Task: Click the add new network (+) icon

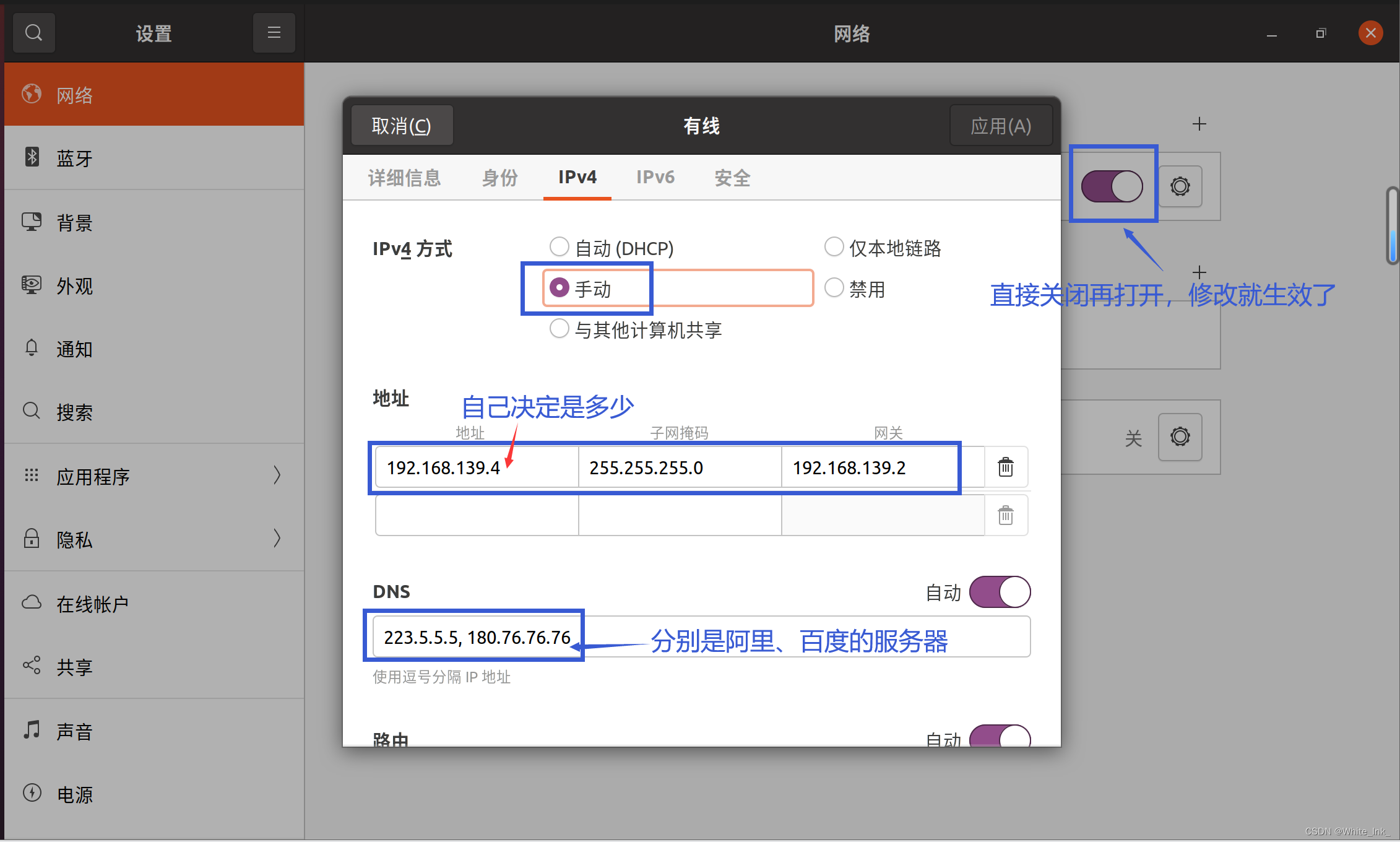Action: point(1198,123)
